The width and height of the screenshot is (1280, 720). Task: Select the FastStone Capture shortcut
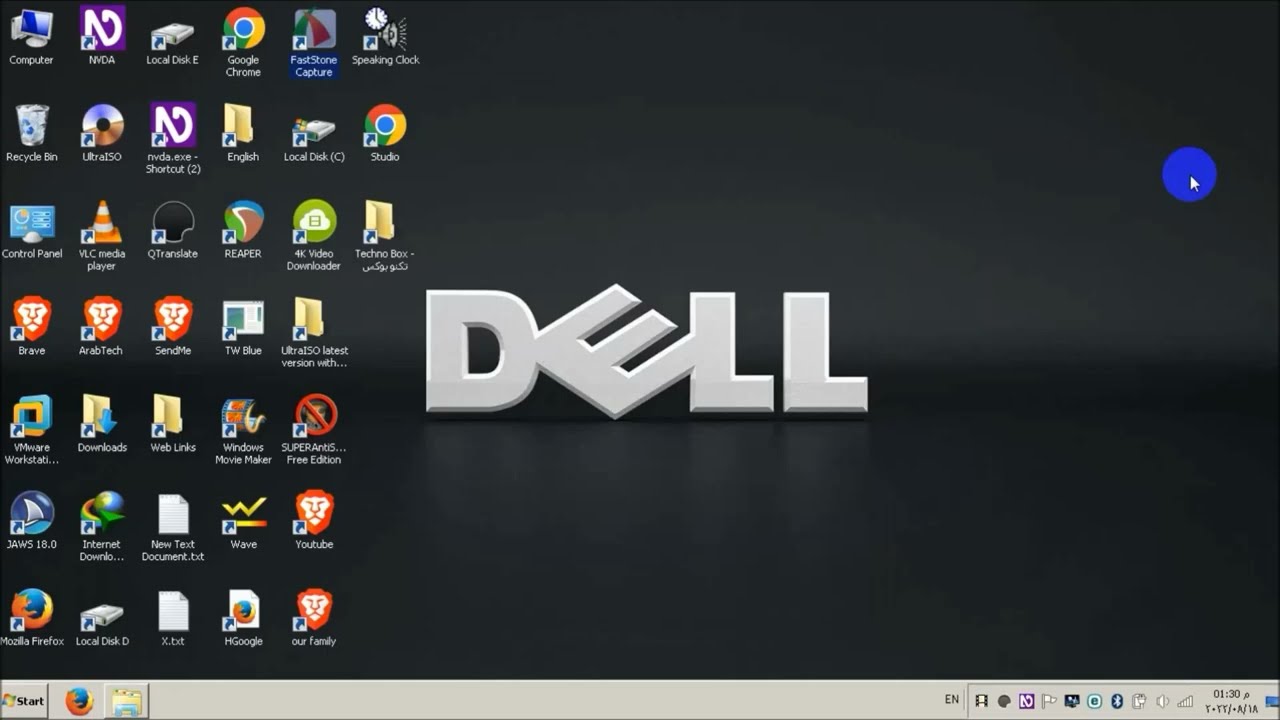click(314, 43)
